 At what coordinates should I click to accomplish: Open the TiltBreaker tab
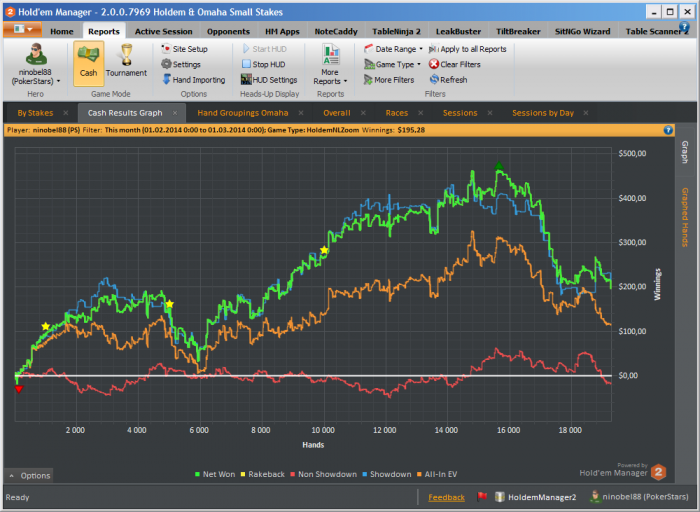tap(518, 31)
